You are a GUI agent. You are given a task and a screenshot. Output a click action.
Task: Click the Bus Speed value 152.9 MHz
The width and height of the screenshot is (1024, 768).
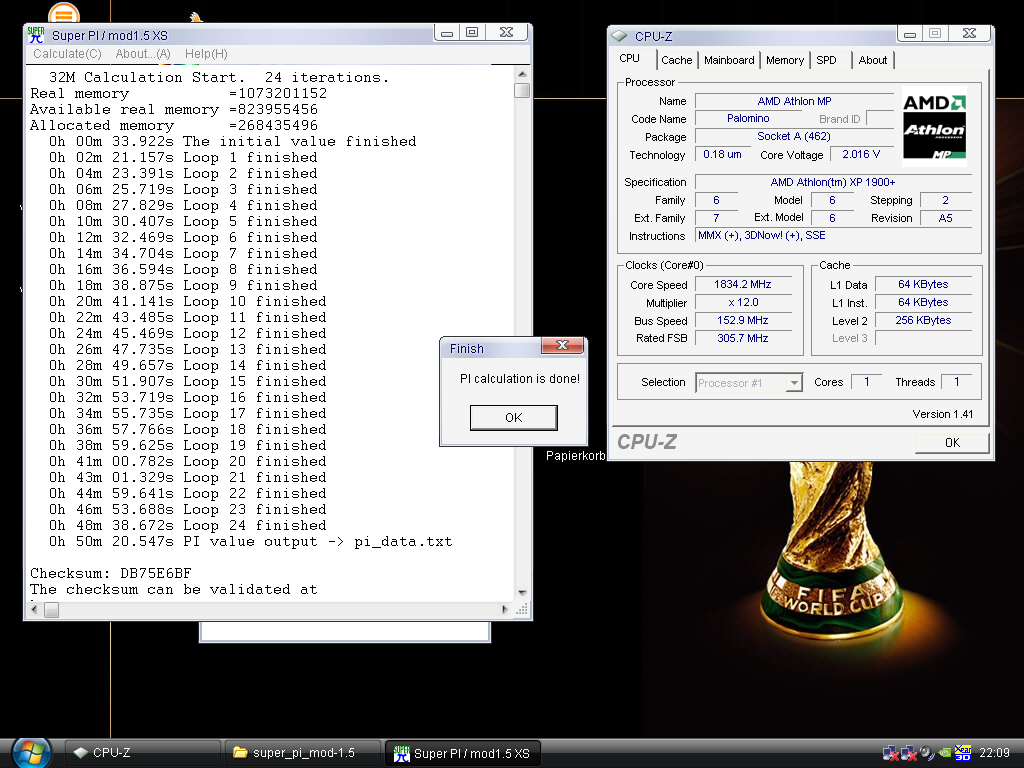[743, 320]
